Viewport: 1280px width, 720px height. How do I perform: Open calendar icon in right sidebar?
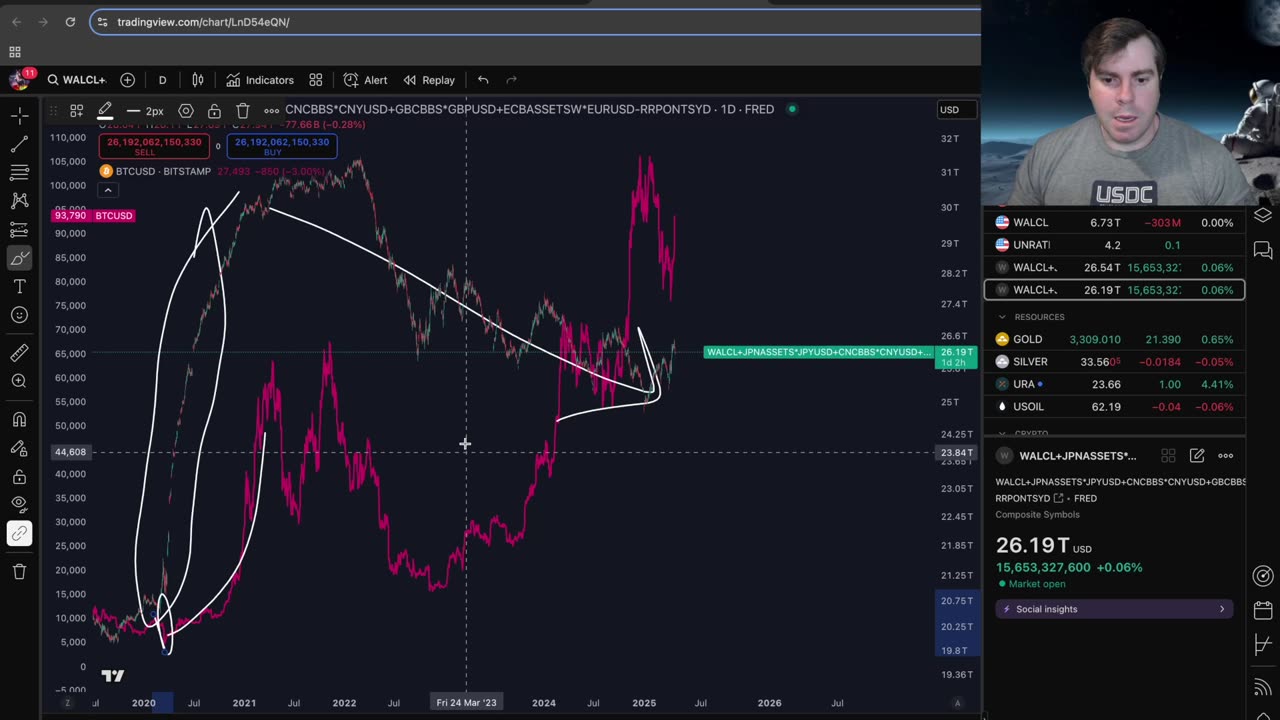(x=1262, y=611)
